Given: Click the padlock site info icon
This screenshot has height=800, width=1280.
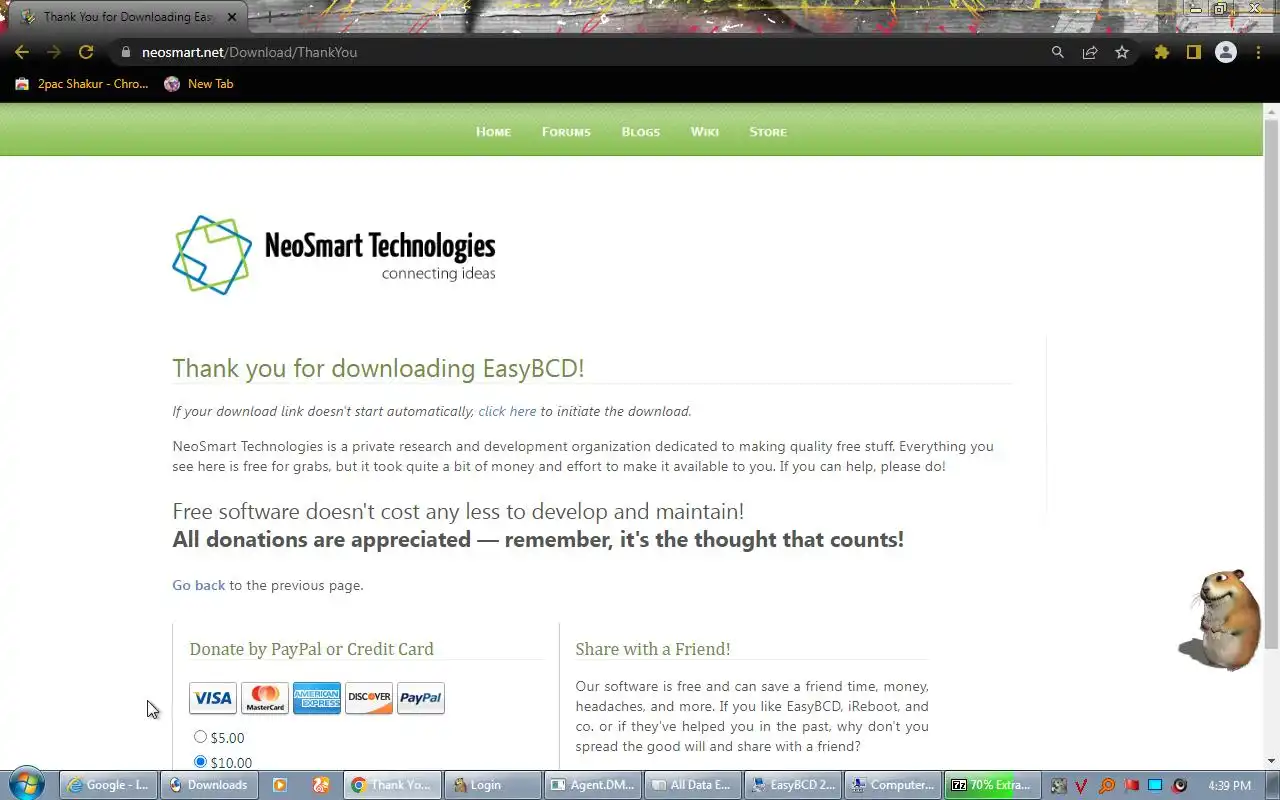Looking at the screenshot, I should [x=125, y=52].
